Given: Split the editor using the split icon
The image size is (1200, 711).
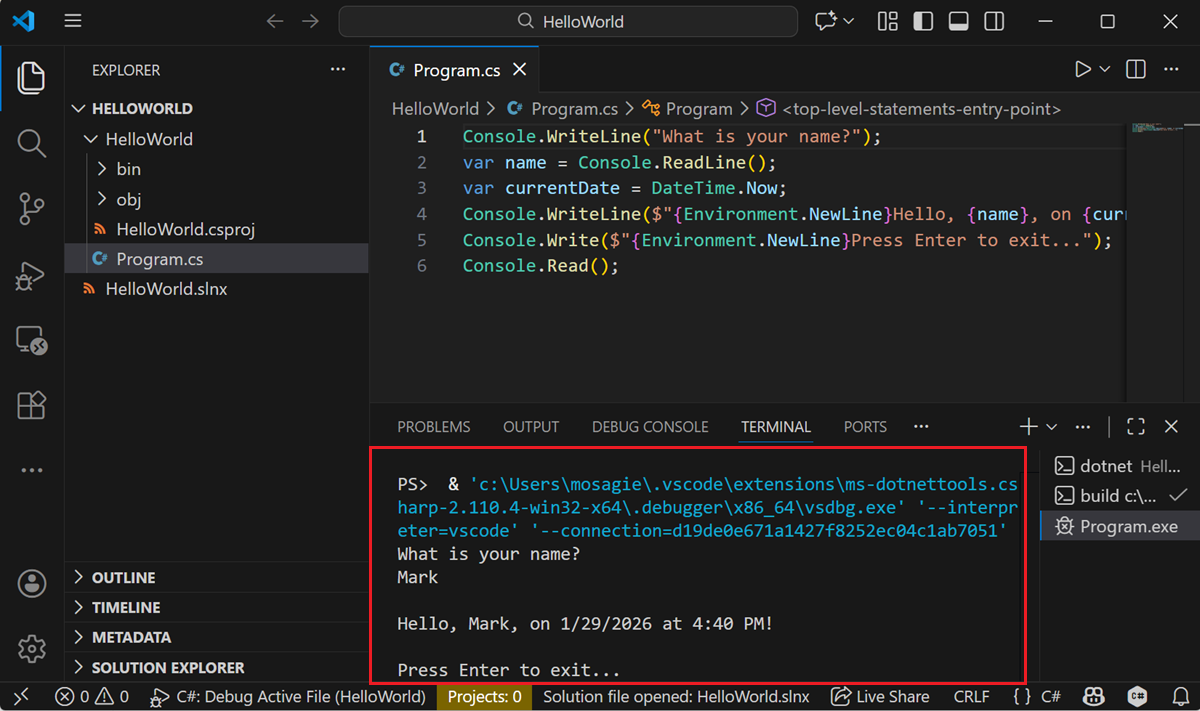Looking at the screenshot, I should point(1134,69).
